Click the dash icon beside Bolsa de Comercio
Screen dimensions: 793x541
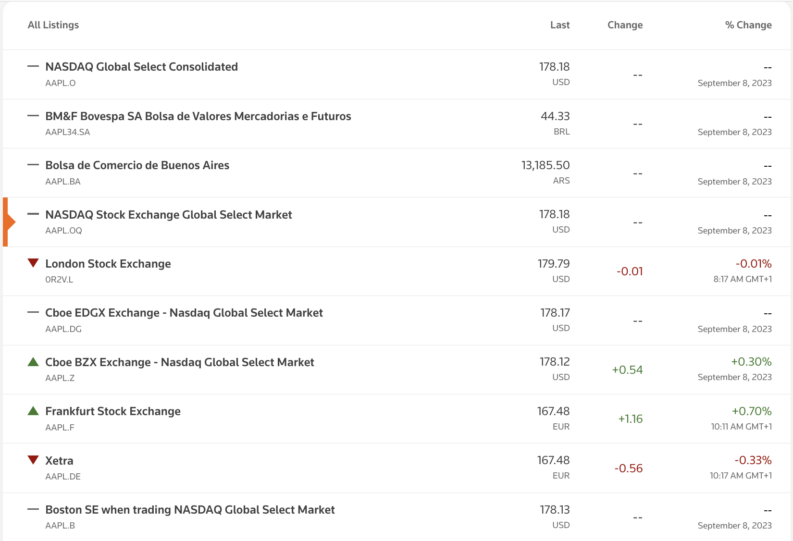click(x=33, y=165)
